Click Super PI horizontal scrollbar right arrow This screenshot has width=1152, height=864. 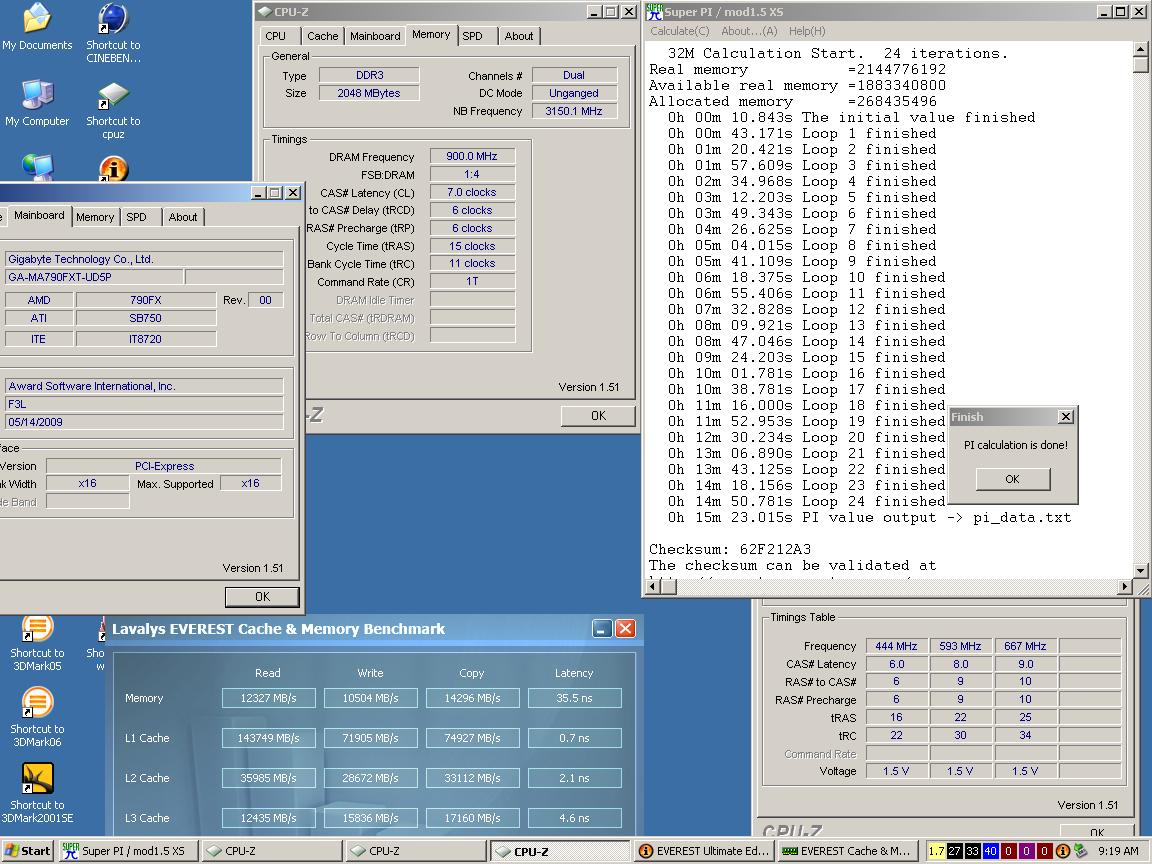click(1125, 586)
